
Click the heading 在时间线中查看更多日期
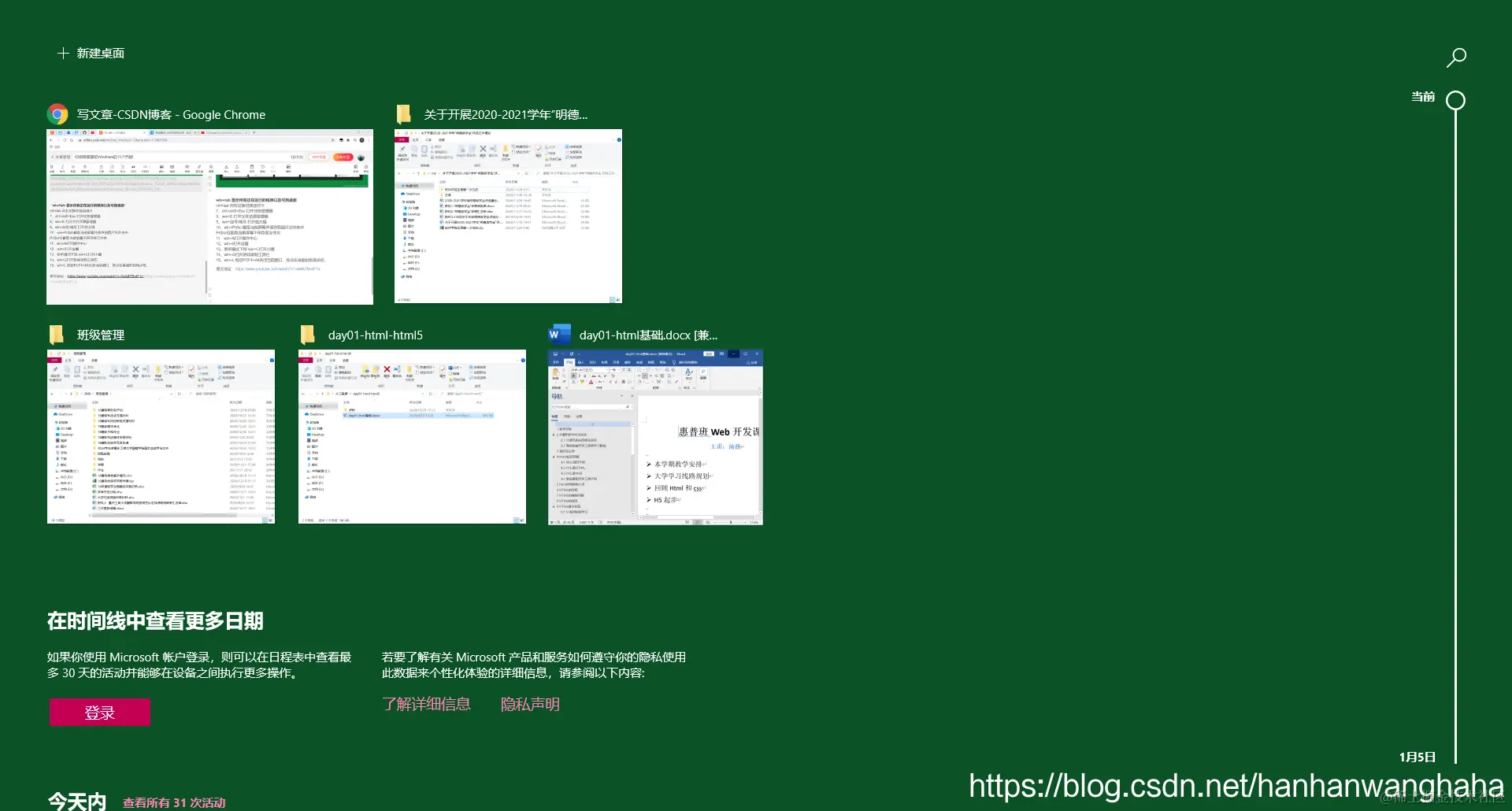point(155,621)
